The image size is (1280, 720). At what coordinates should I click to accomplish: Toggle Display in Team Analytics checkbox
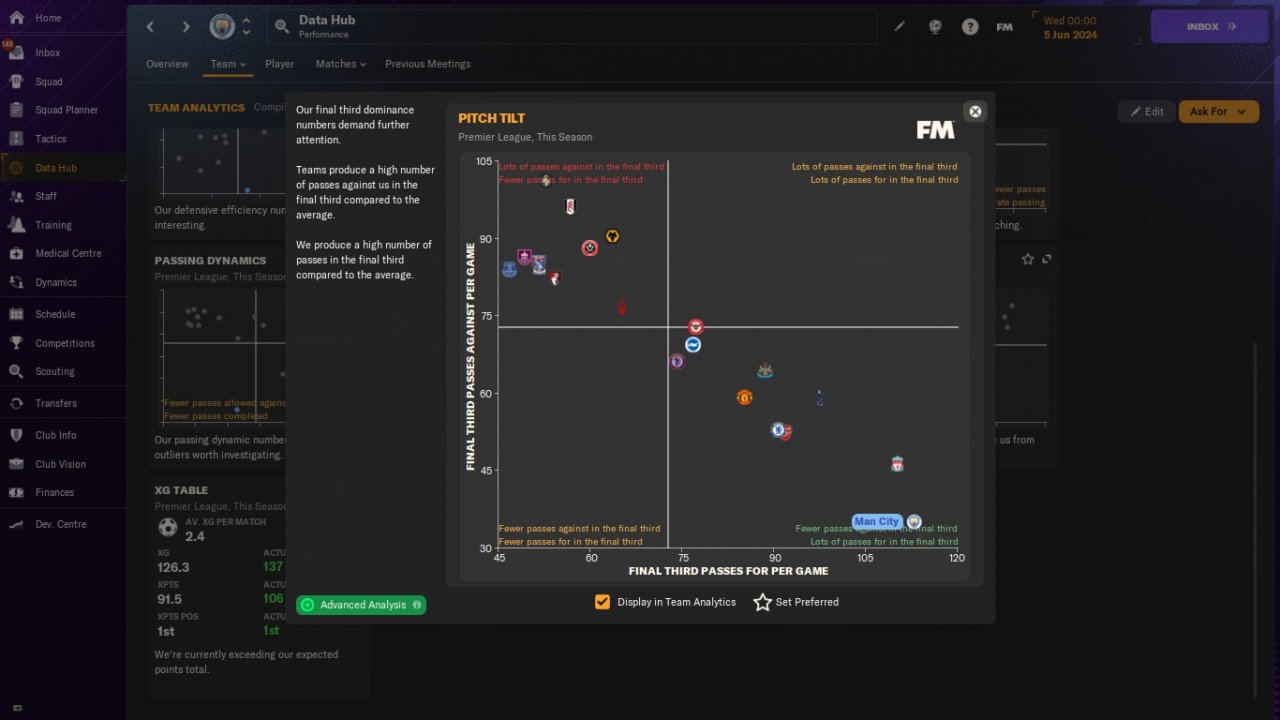tap(602, 602)
